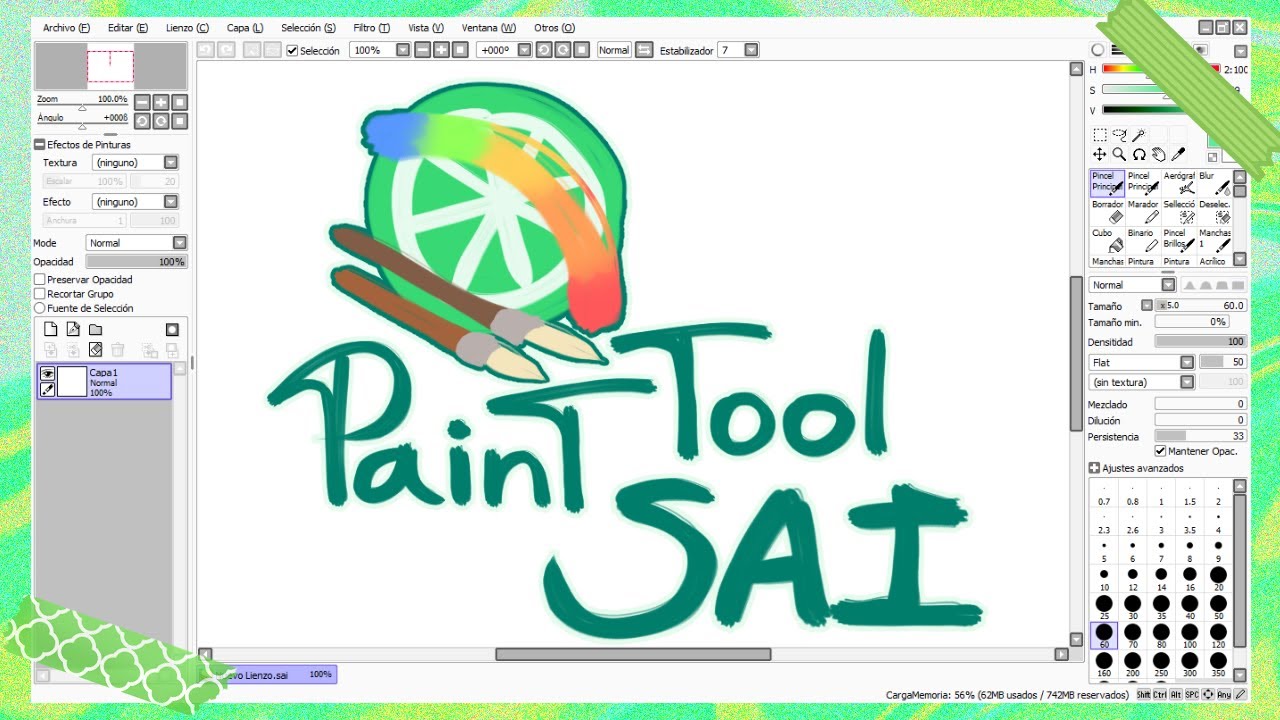Choose the Cubo bucket tool
The width and height of the screenshot is (1280, 720).
click(1107, 240)
